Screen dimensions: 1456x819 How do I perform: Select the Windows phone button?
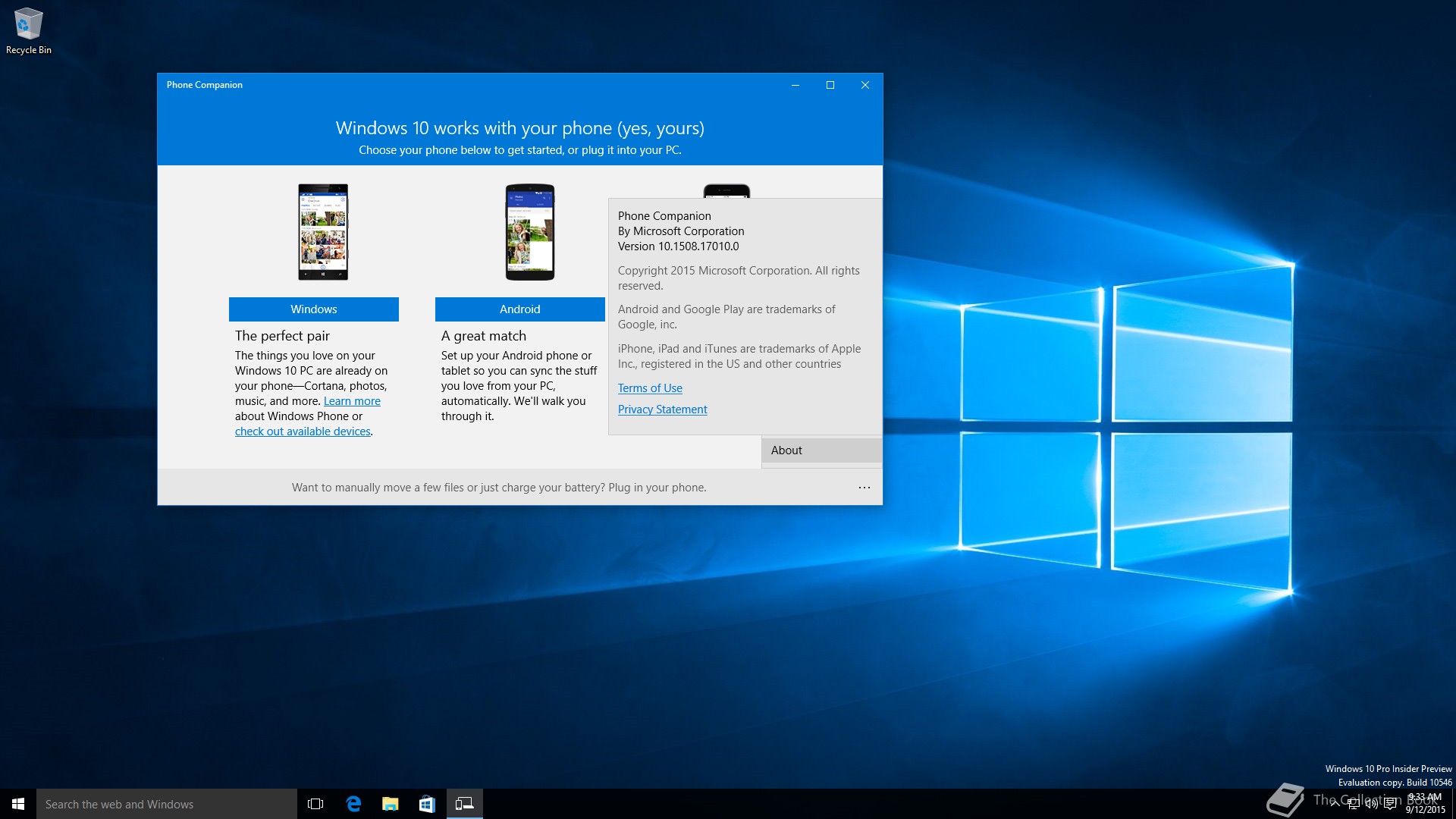point(314,309)
